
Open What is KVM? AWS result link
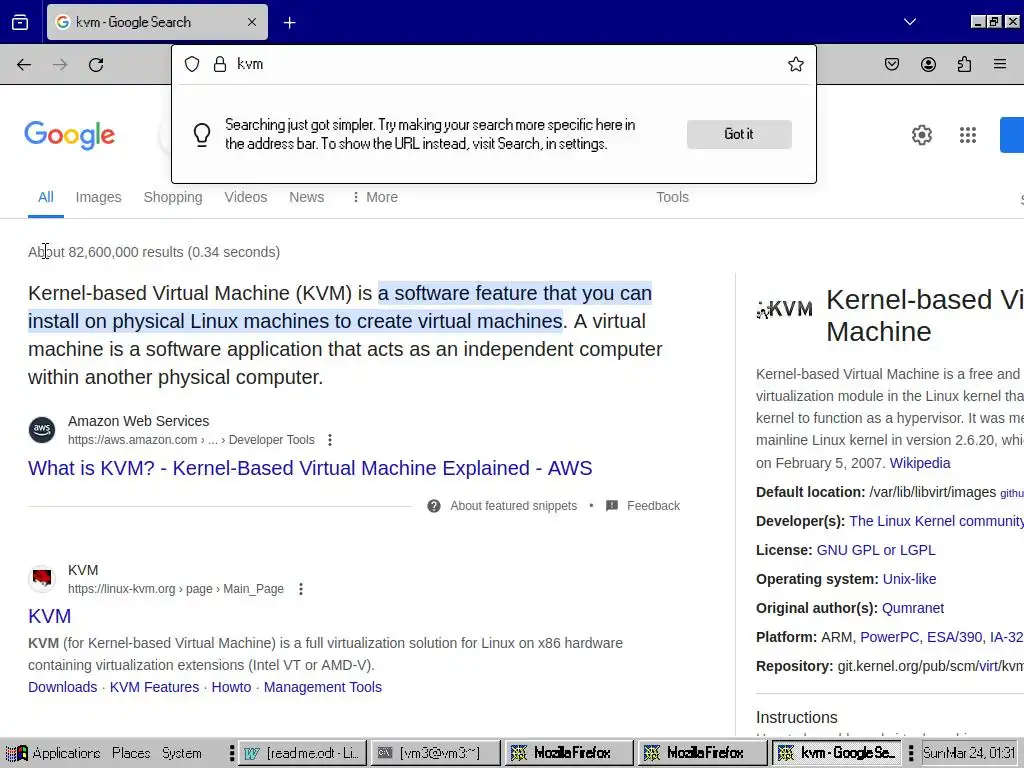click(x=310, y=468)
